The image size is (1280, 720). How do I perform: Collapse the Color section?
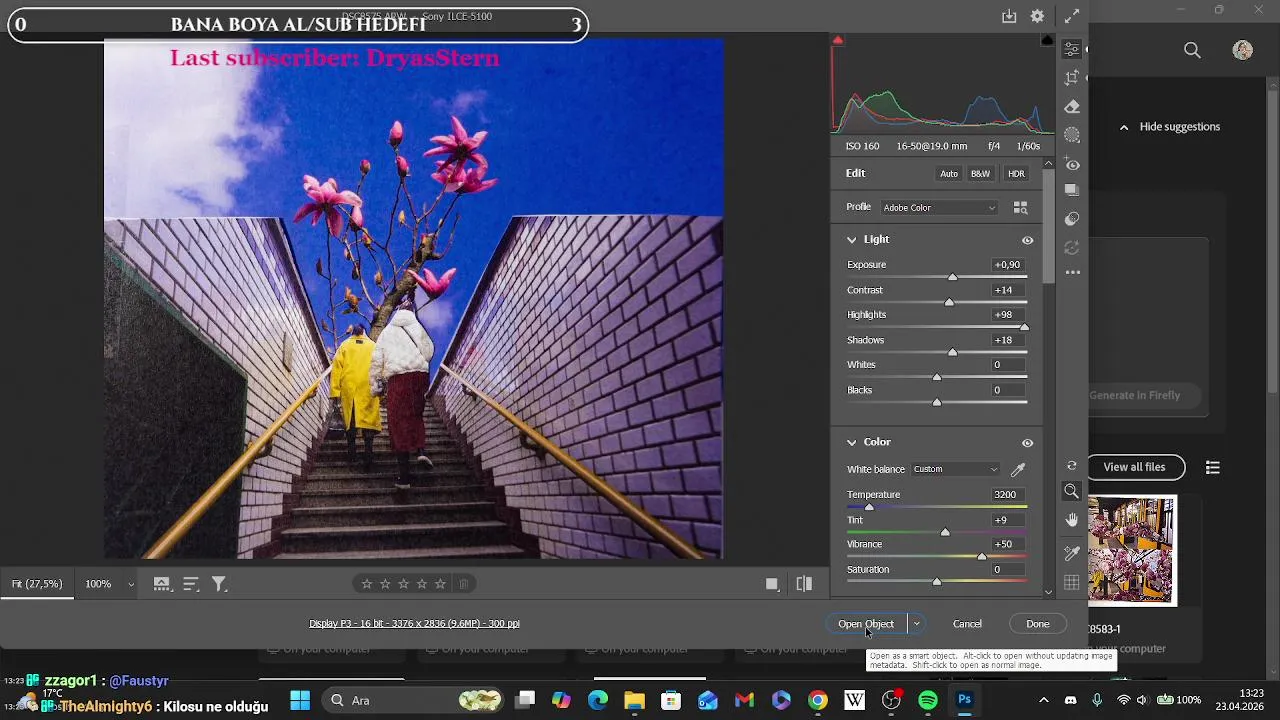852,442
